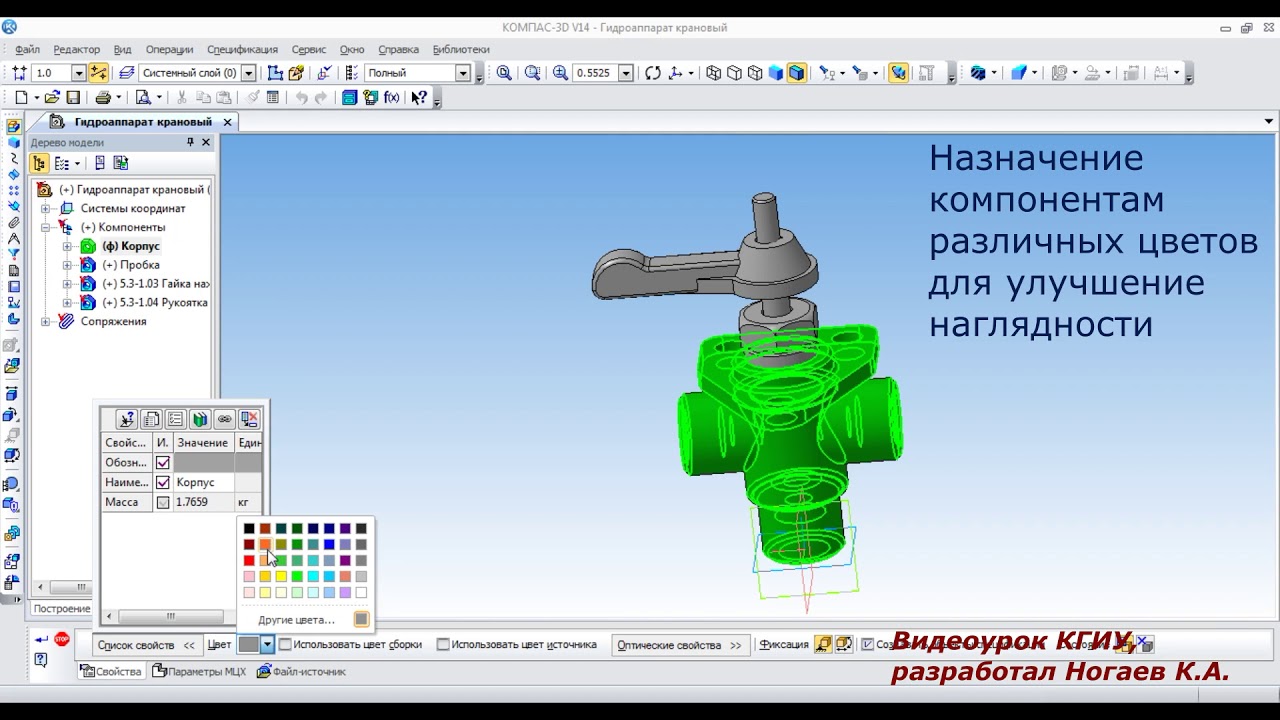The width and height of the screenshot is (1280, 720).
Task: Choose Другие цвета... option
Action: 296,620
